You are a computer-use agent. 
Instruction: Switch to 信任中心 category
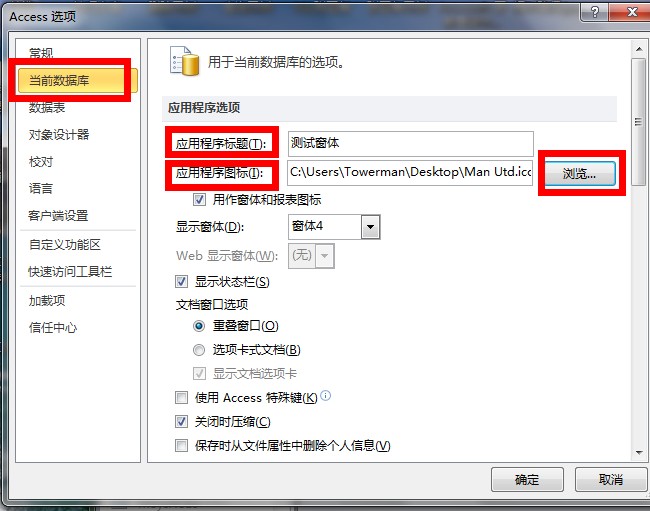pos(53,328)
